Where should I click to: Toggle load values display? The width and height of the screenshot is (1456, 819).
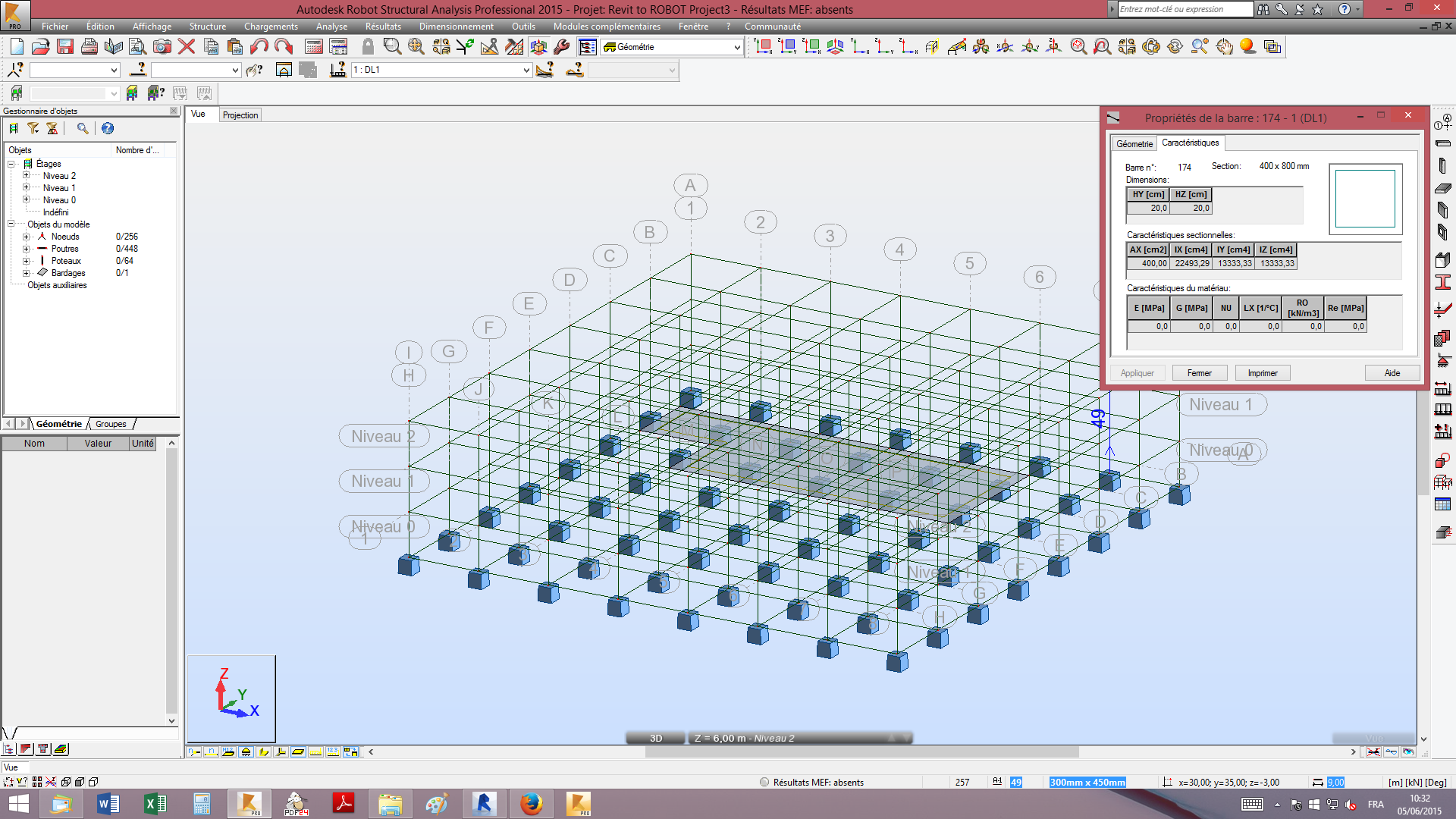(333, 752)
